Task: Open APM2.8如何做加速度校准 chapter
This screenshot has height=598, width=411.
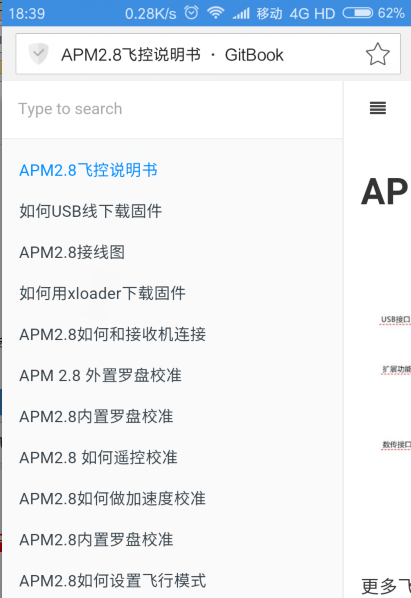Action: 112,499
